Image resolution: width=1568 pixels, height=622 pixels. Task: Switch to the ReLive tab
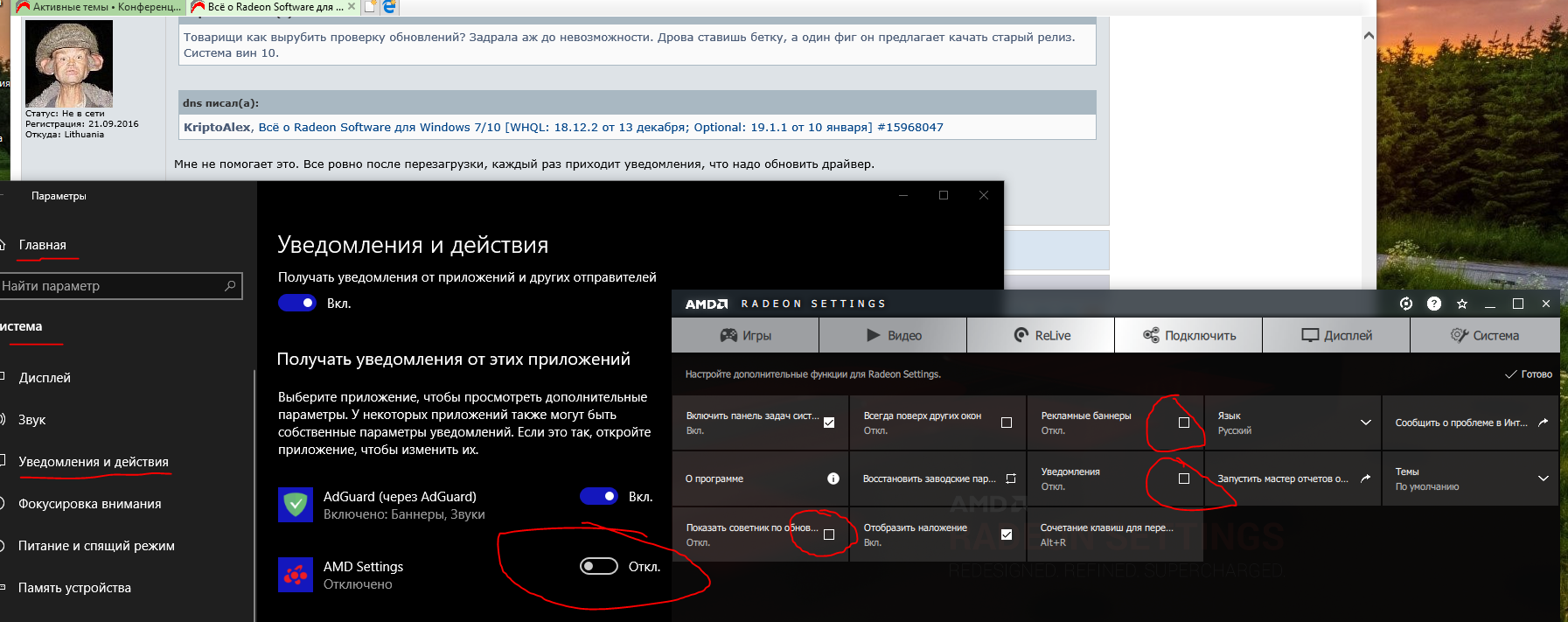pos(1041,335)
